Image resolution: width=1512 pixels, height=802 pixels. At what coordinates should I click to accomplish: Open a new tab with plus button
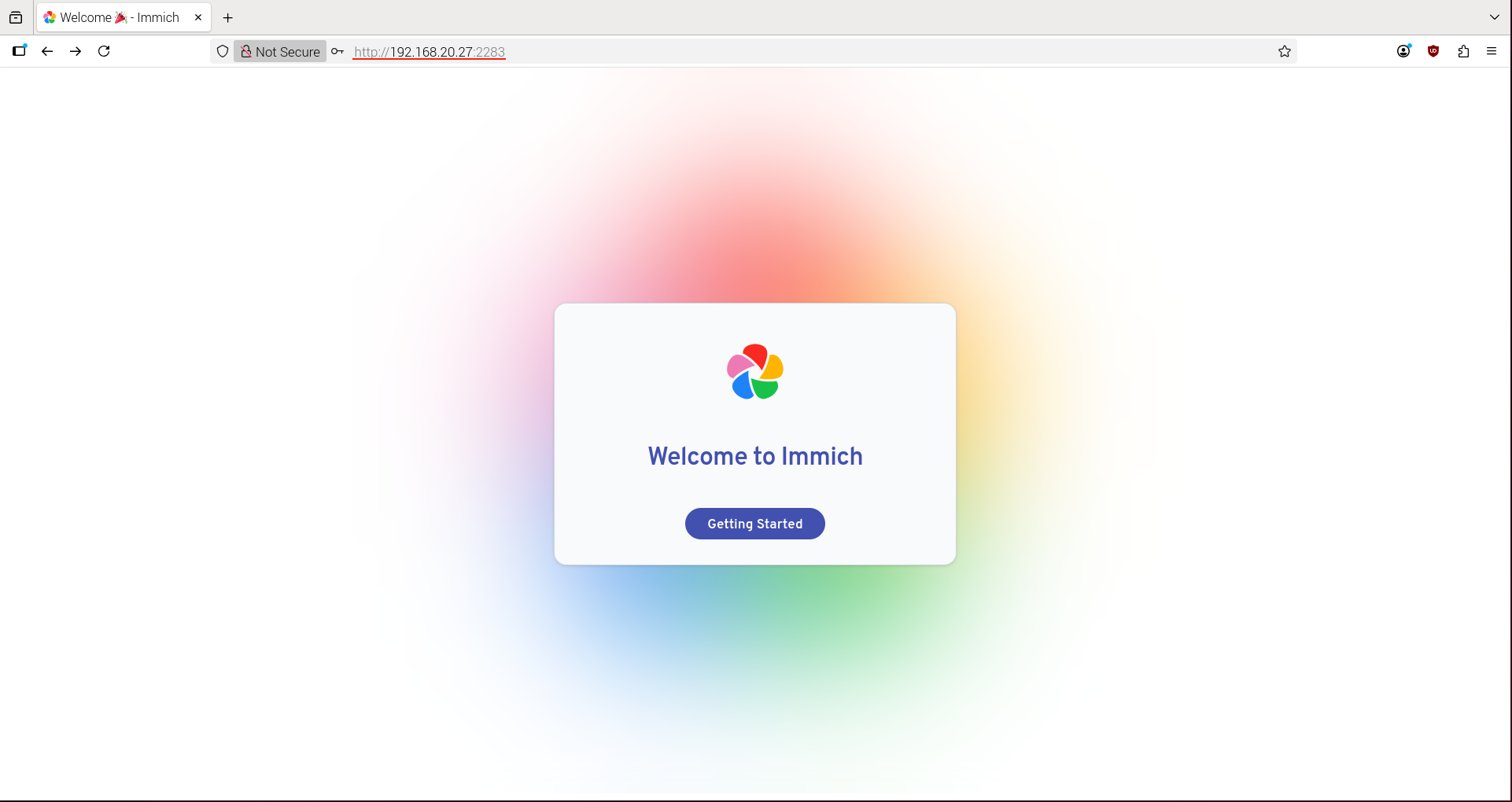228,17
